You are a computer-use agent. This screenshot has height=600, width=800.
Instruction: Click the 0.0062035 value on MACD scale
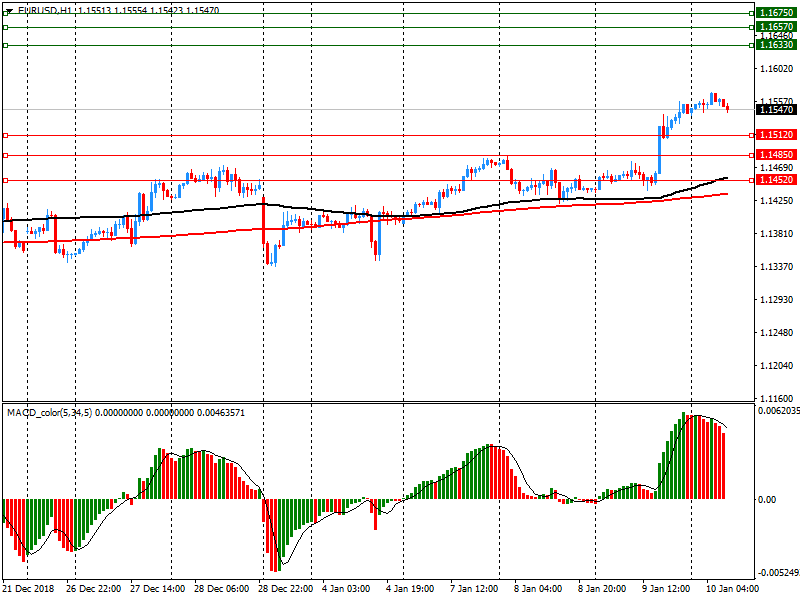point(776,411)
